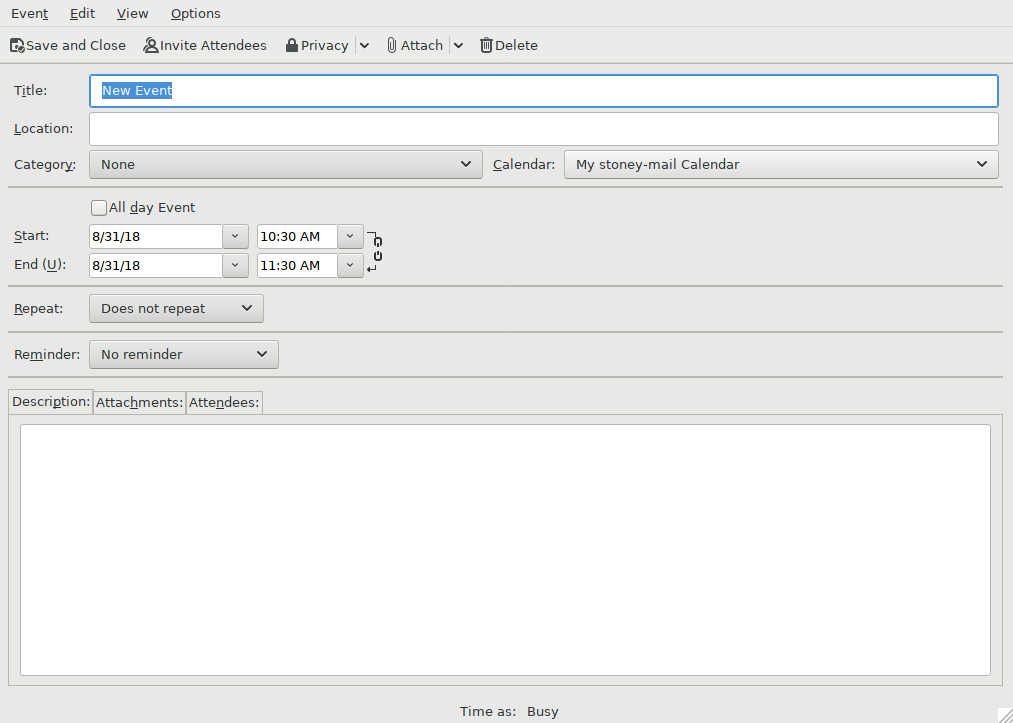Open the Category dropdown showing None
The width and height of the screenshot is (1013, 723).
(x=285, y=164)
